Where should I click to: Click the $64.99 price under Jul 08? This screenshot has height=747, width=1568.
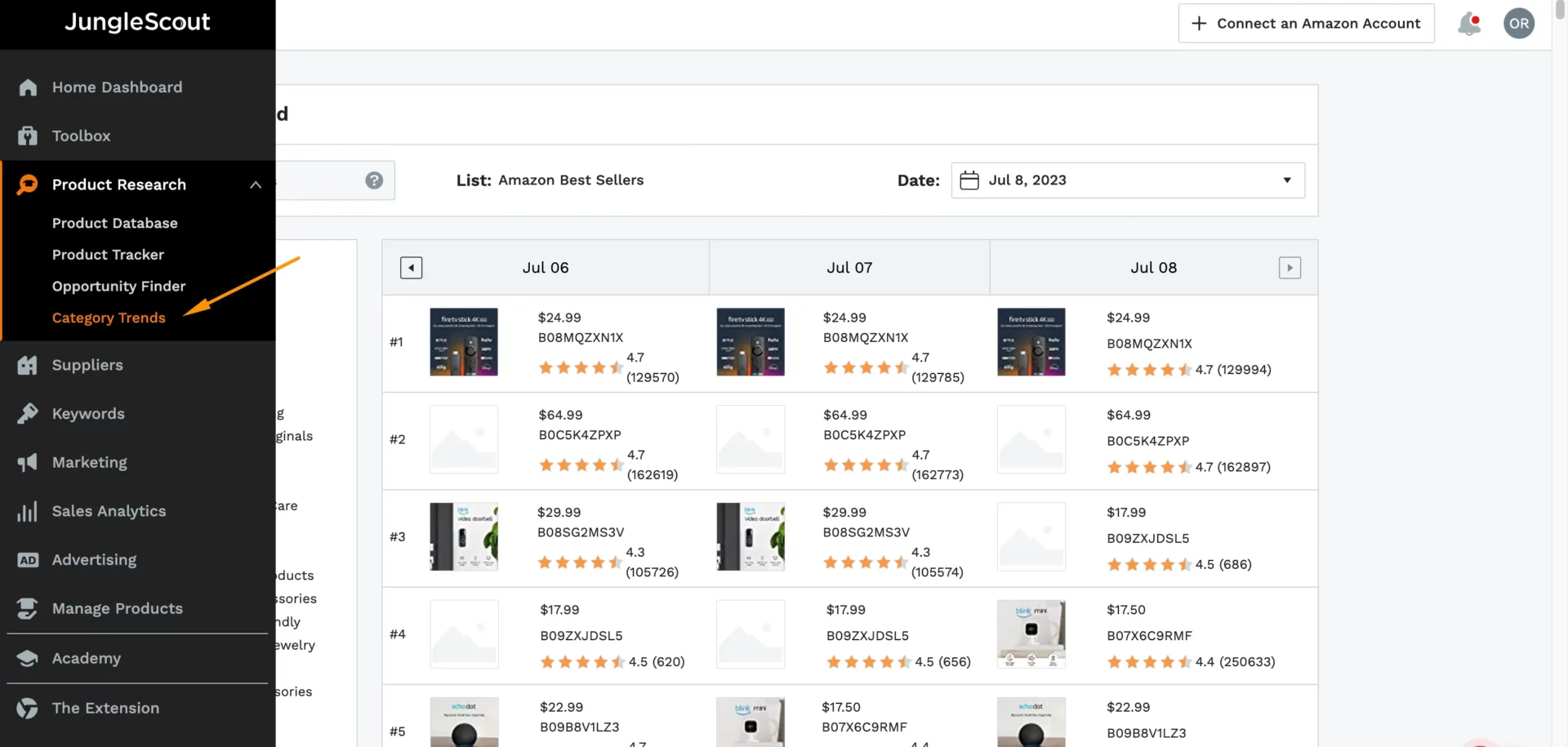point(1129,416)
